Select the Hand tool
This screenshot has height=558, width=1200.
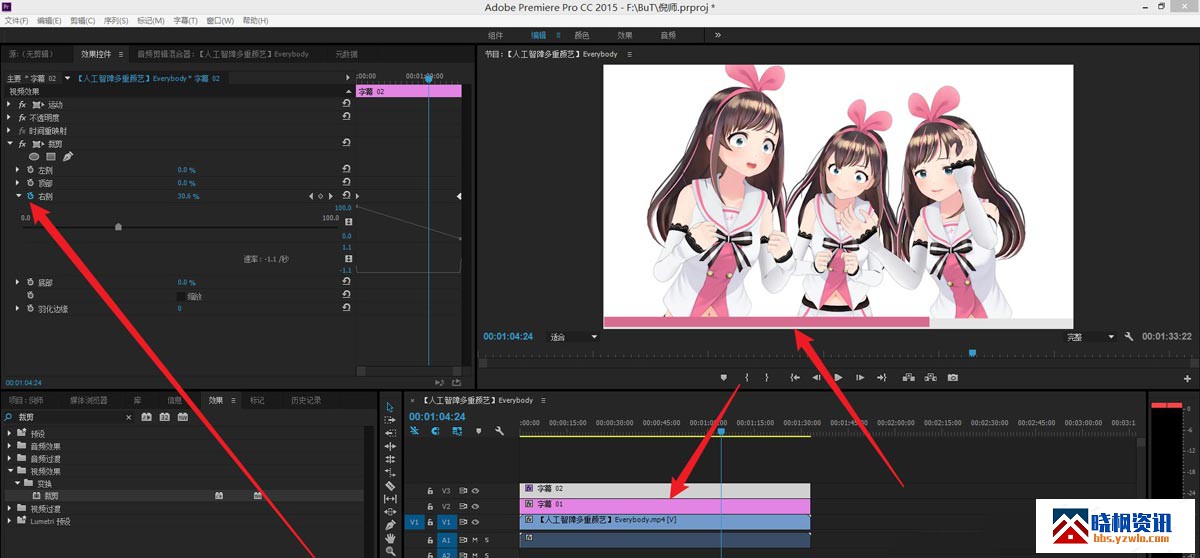[x=390, y=538]
